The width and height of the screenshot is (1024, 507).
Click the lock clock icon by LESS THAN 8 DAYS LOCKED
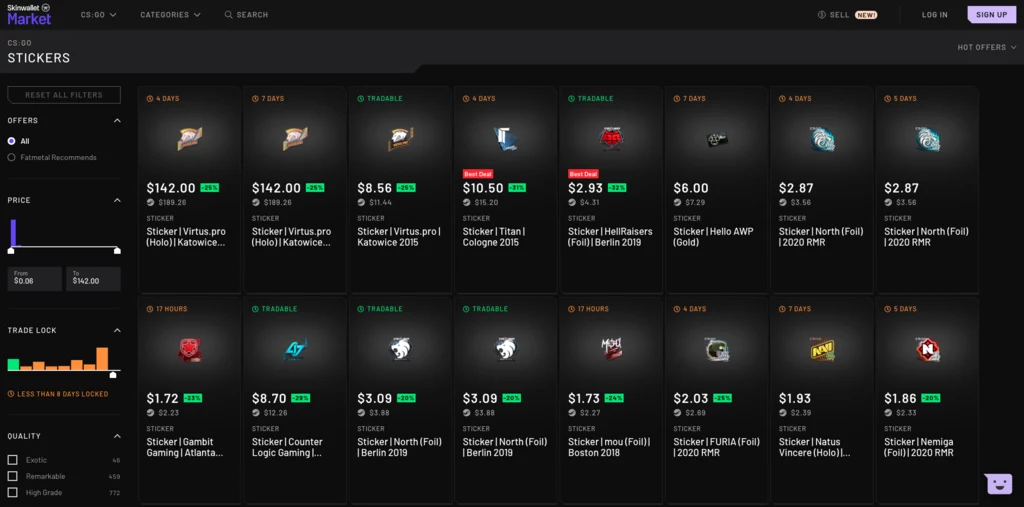[10, 394]
